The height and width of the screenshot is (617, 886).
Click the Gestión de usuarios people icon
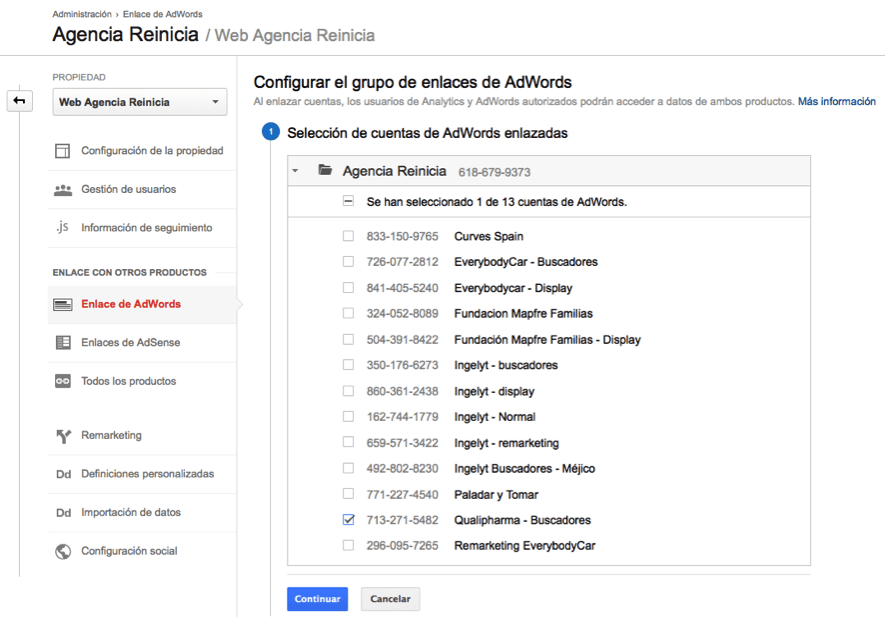click(63, 189)
